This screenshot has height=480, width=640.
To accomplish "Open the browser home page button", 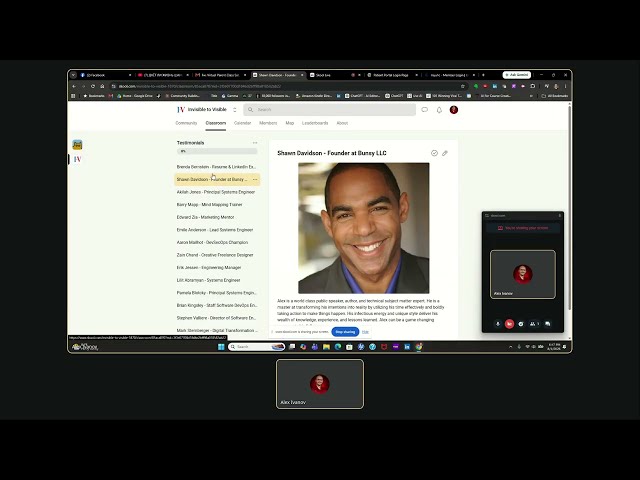I will [102, 86].
